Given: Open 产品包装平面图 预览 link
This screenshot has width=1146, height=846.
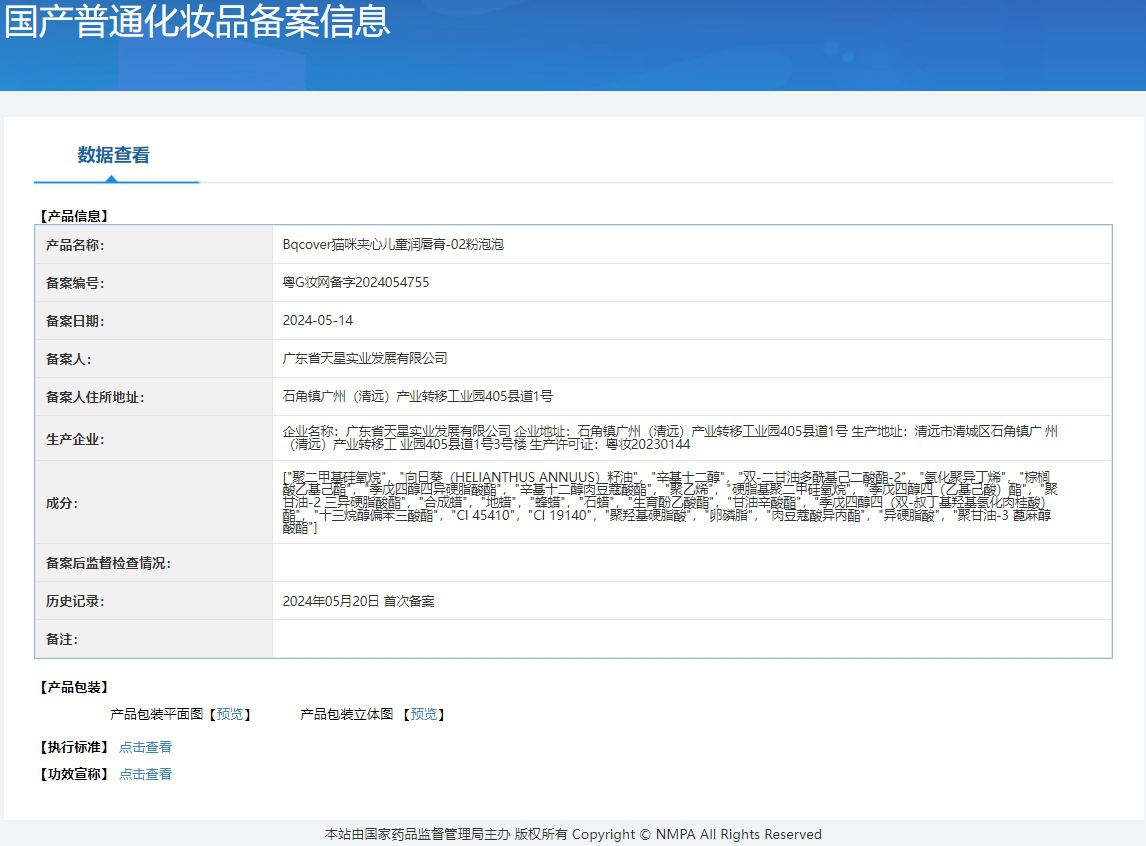Looking at the screenshot, I should 230,714.
